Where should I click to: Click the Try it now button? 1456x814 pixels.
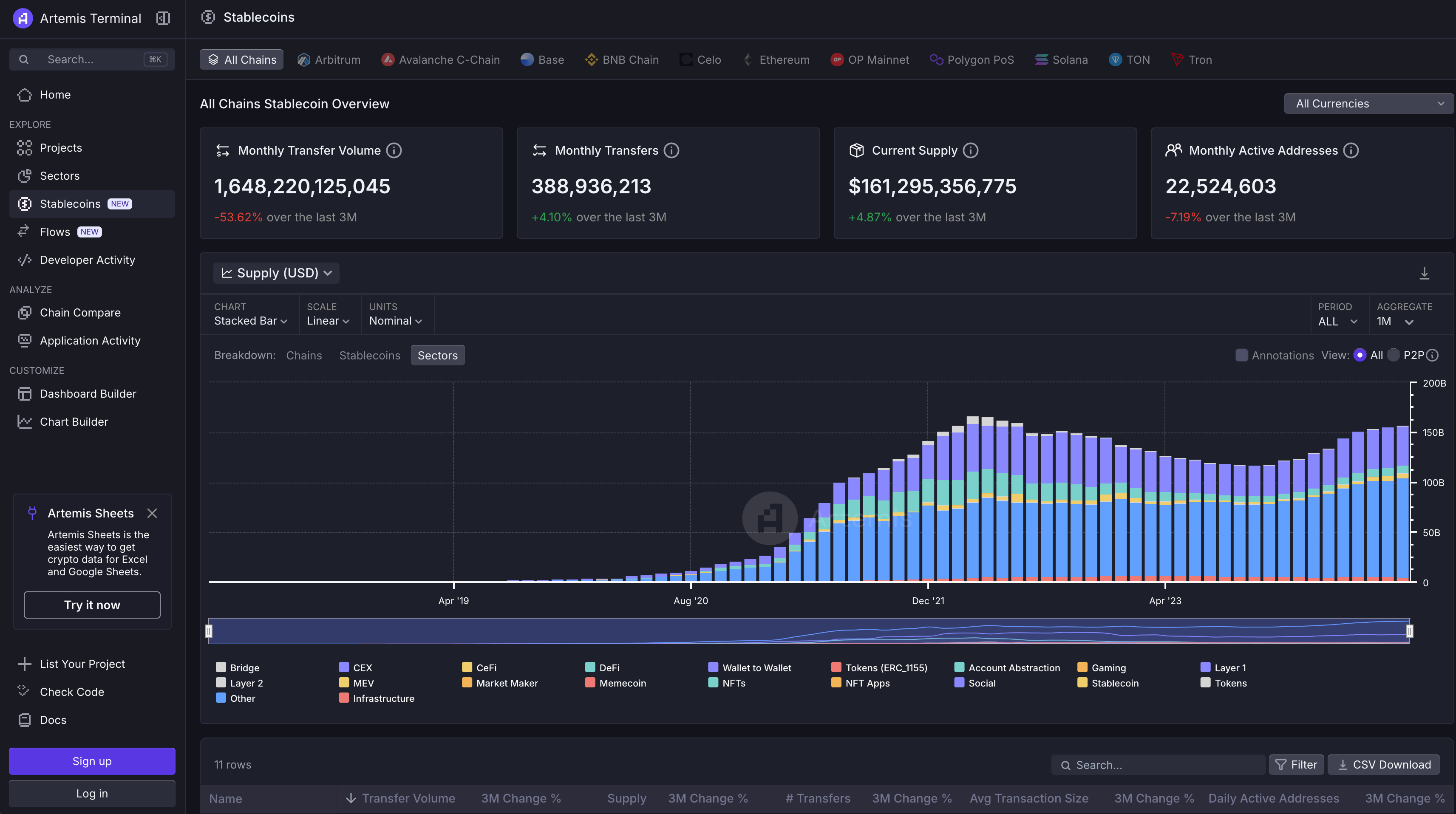tap(92, 605)
